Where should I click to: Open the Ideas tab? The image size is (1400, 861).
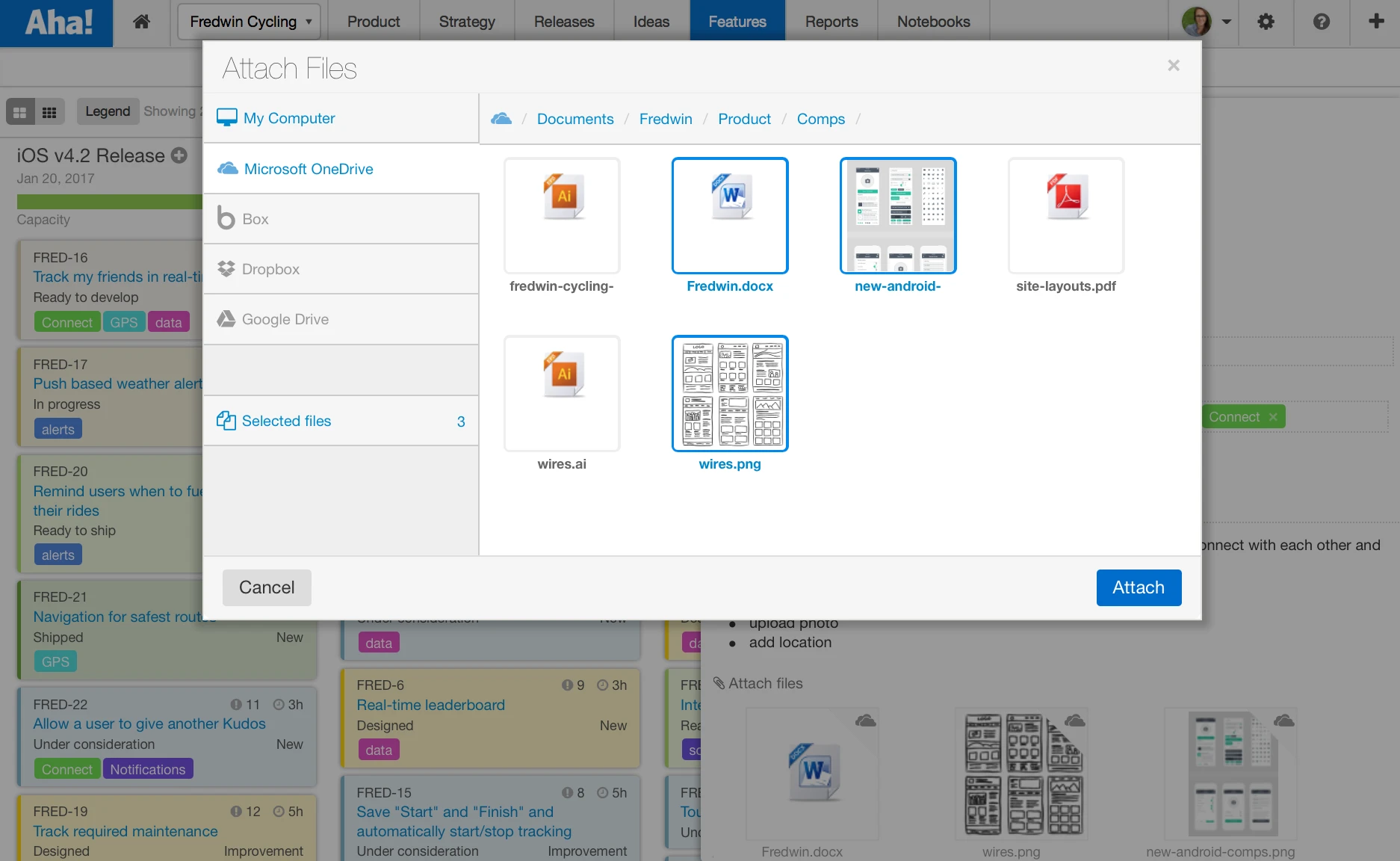coord(651,22)
